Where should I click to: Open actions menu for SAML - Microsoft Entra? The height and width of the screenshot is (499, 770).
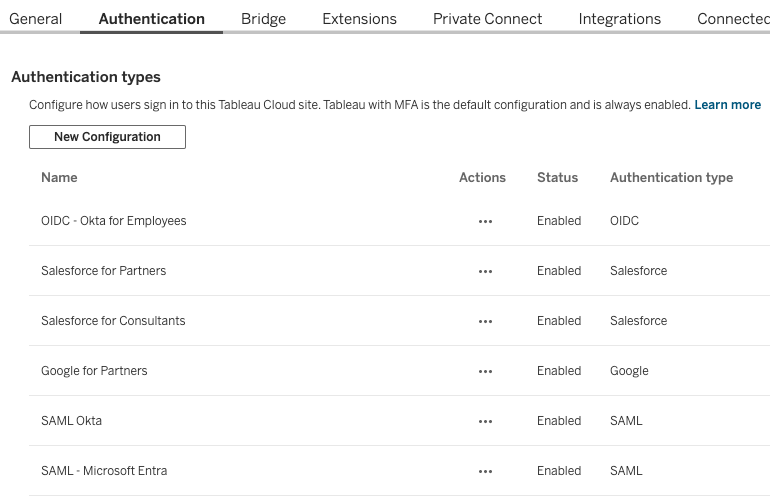click(x=485, y=471)
